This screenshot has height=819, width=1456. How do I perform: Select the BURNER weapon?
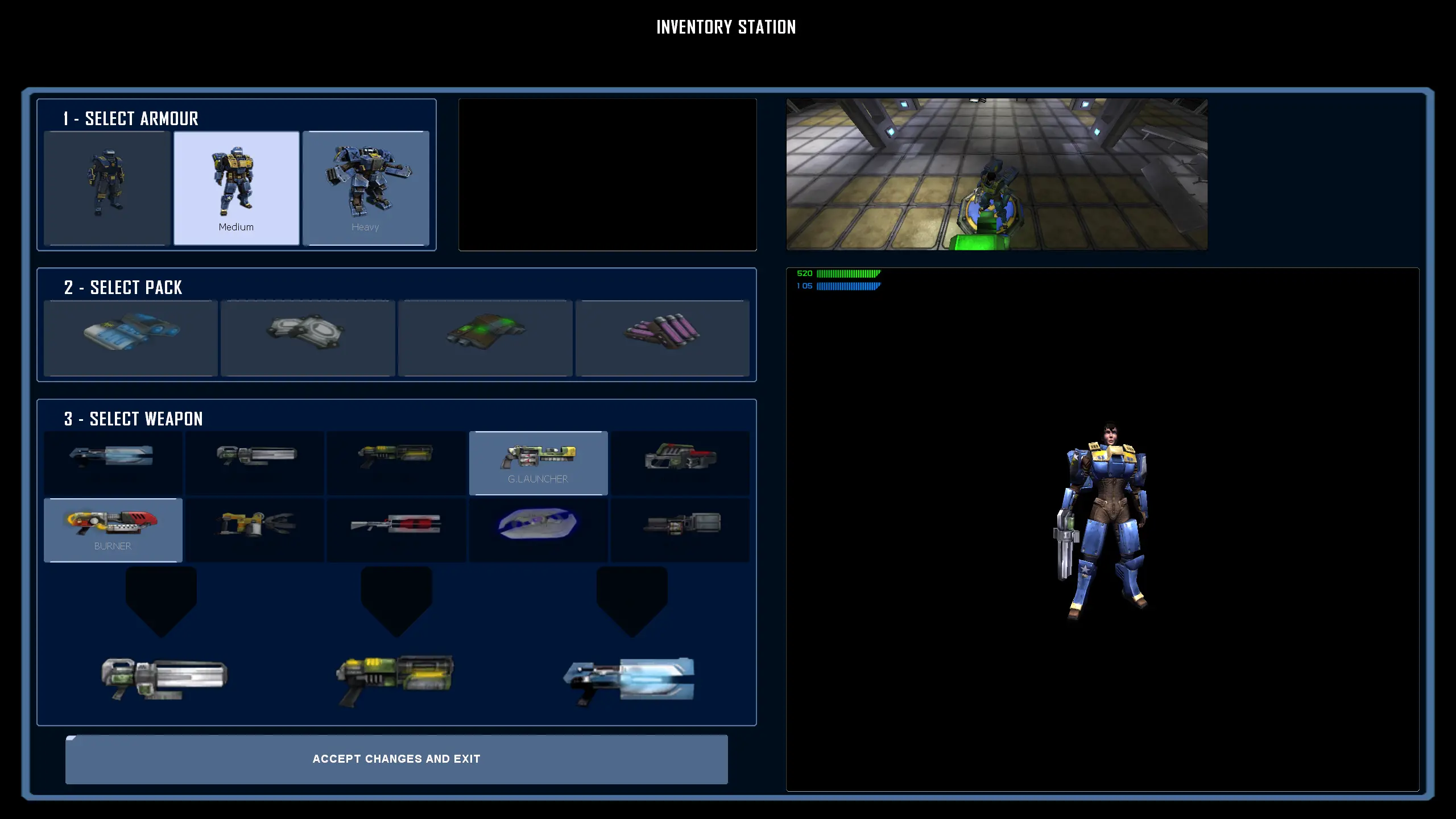(x=113, y=530)
